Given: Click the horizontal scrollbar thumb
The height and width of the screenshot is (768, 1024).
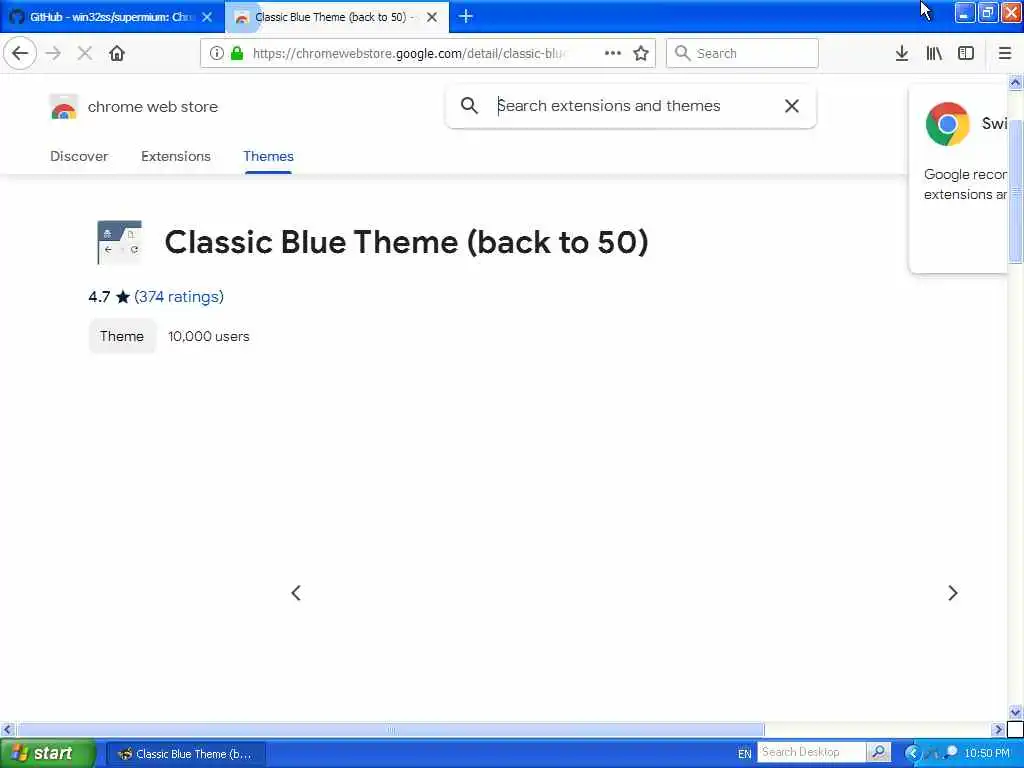Looking at the screenshot, I should (391, 729).
